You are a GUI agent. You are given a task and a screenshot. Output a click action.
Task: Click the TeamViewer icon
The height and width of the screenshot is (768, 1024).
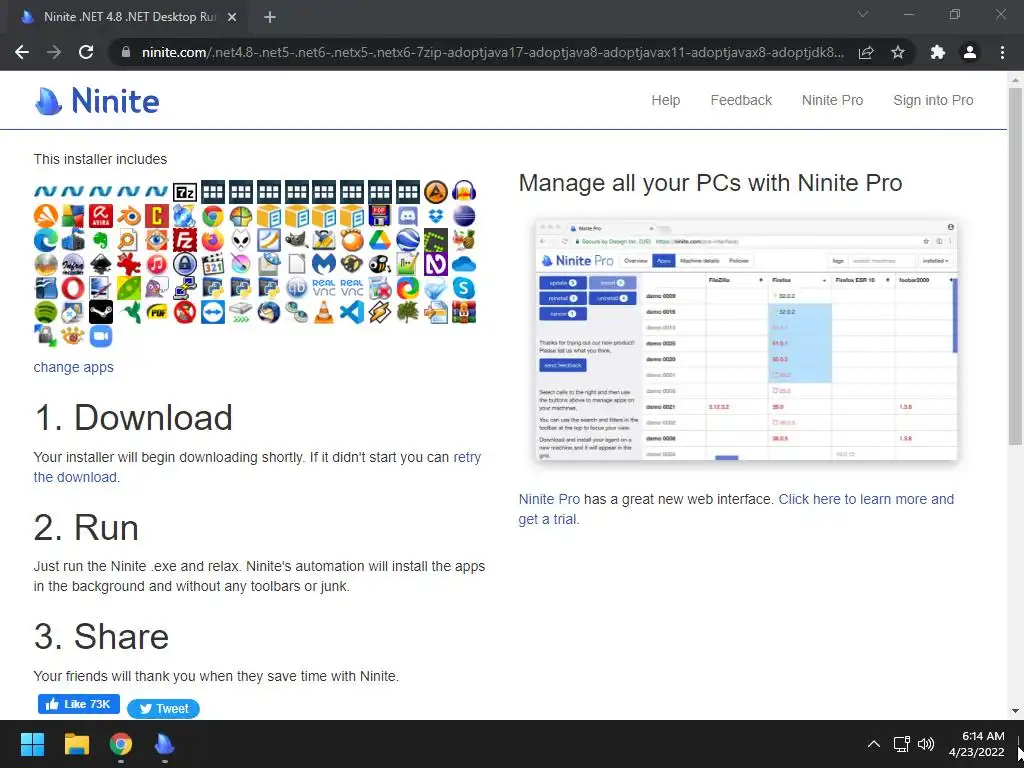click(213, 312)
